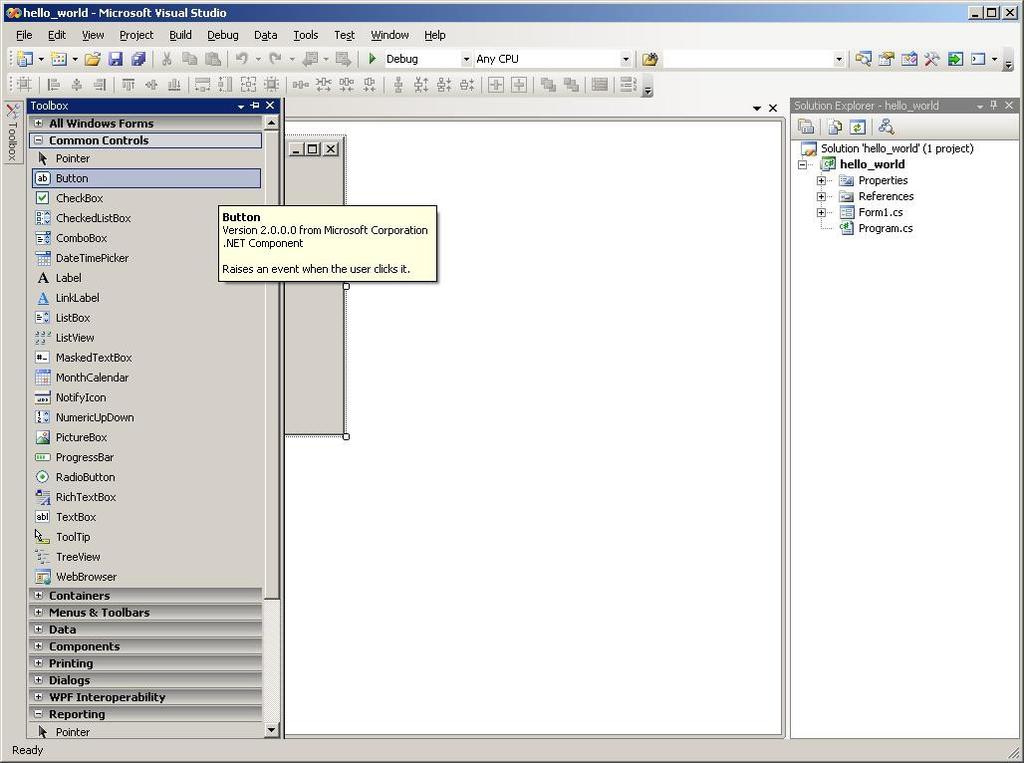Click View Class Diagram icon in Solution Explorer
This screenshot has height=763, width=1024.
click(886, 127)
